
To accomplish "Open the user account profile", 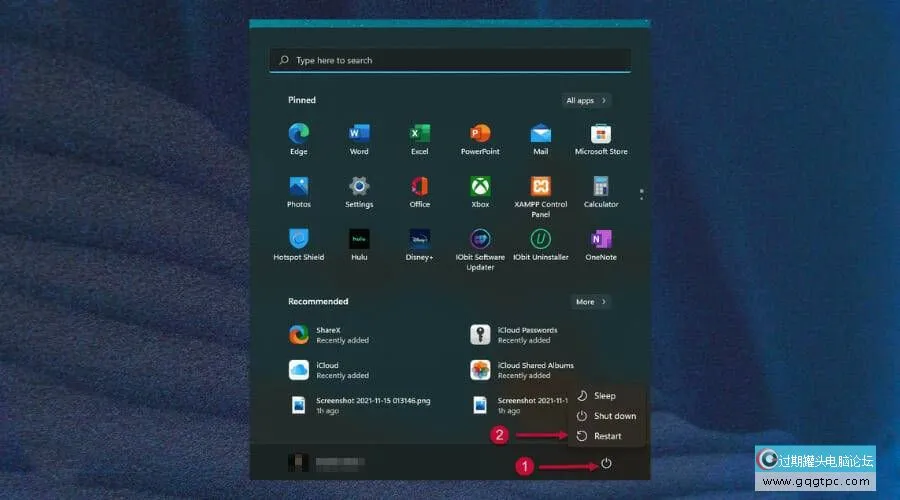I will pyautogui.click(x=326, y=463).
